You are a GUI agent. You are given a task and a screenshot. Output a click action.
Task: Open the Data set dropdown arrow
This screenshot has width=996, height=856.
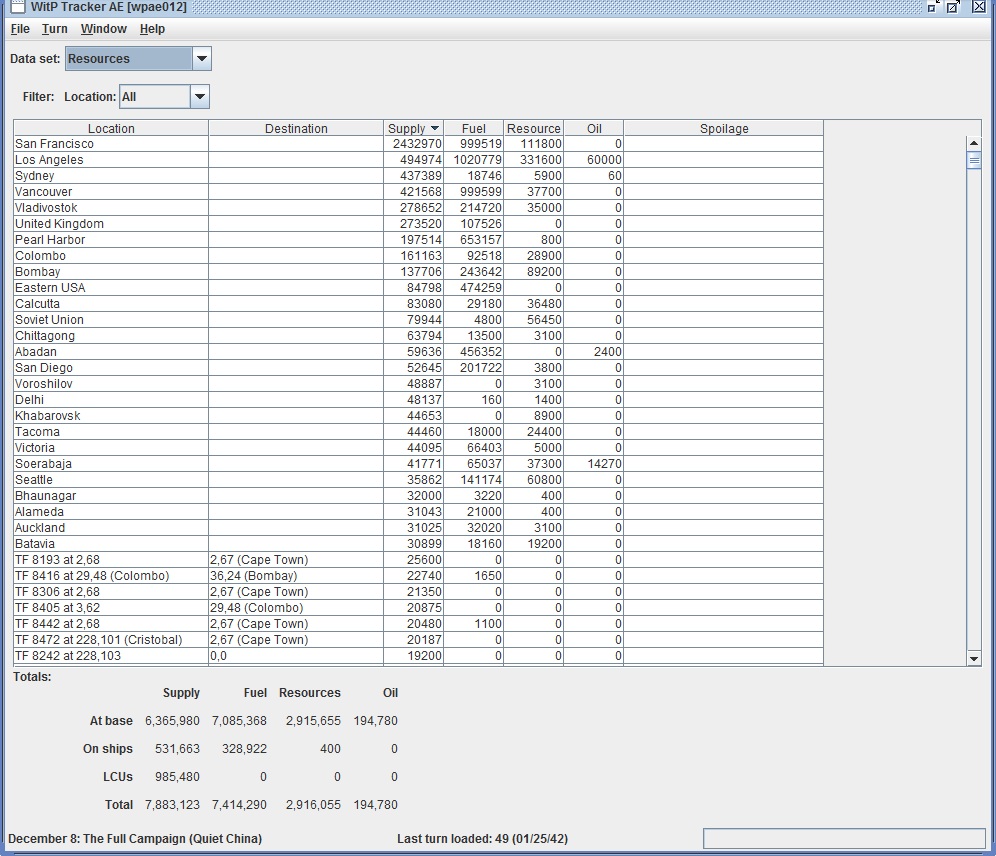point(202,59)
